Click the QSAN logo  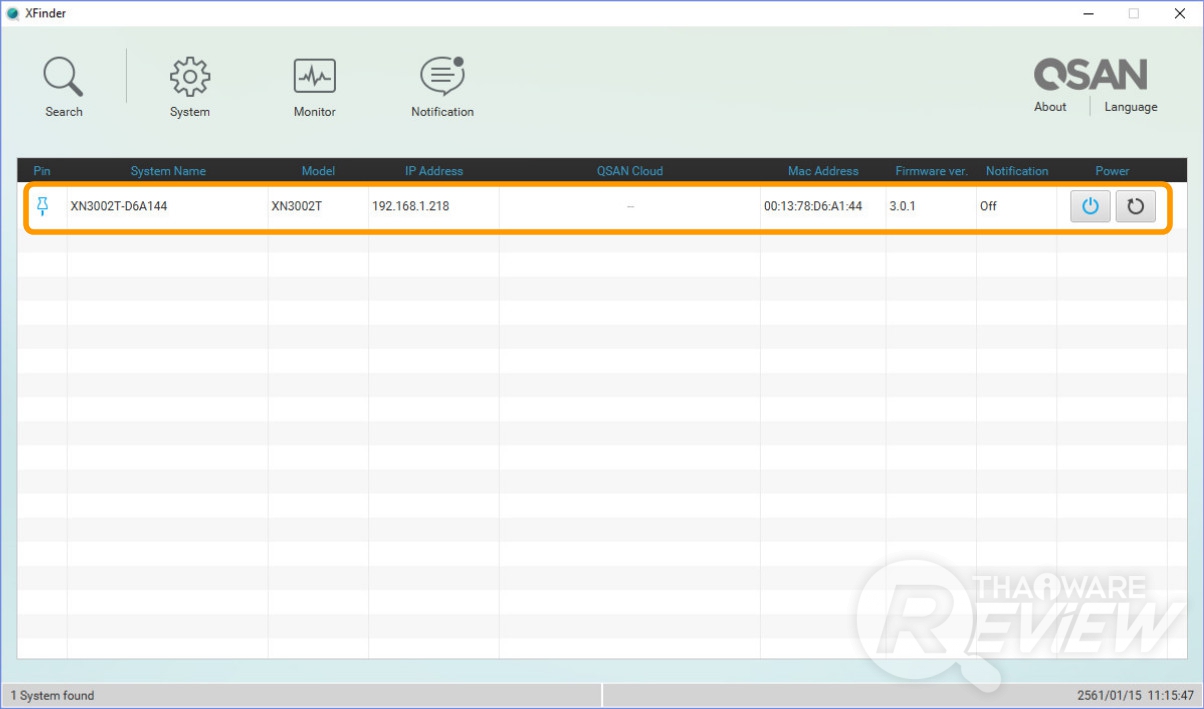[1090, 74]
